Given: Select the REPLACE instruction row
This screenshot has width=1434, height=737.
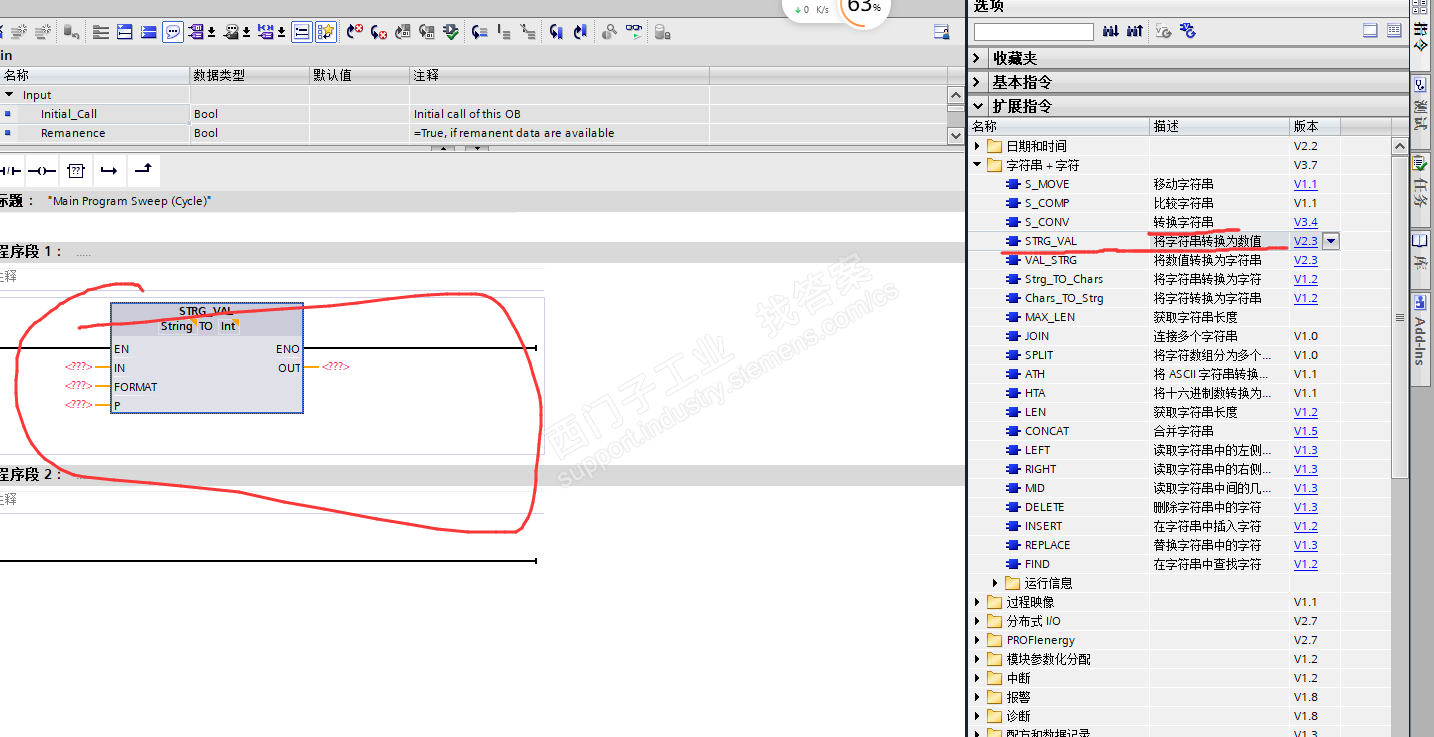Looking at the screenshot, I should 1180,545.
